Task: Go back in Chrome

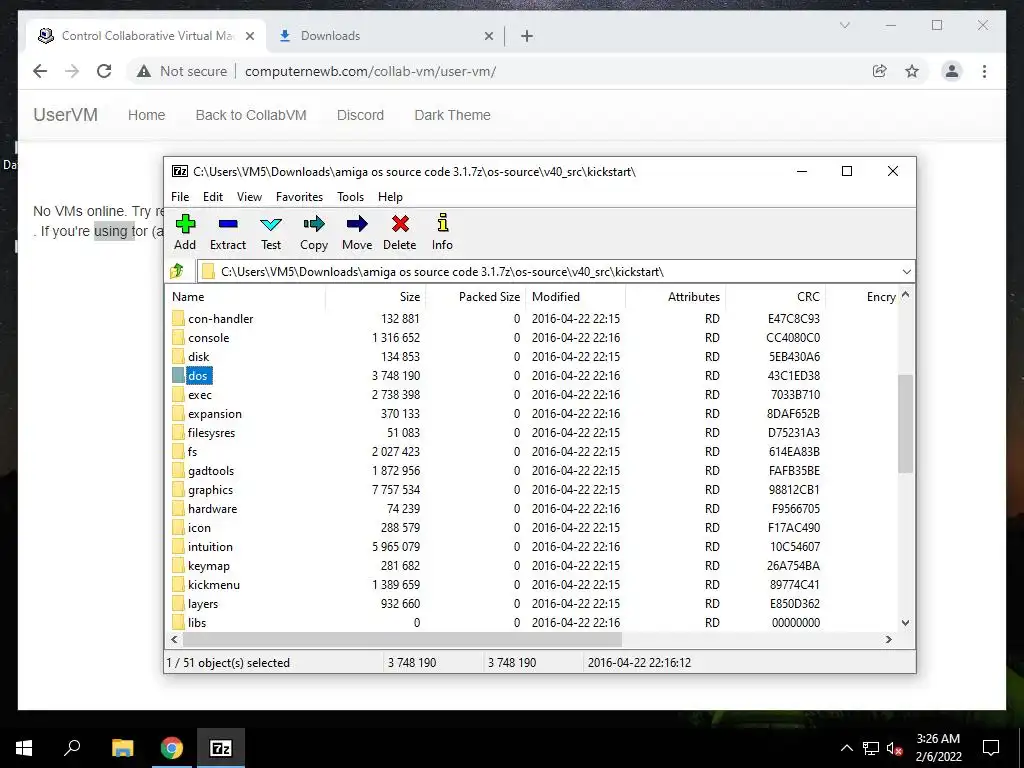Action: 40,71
